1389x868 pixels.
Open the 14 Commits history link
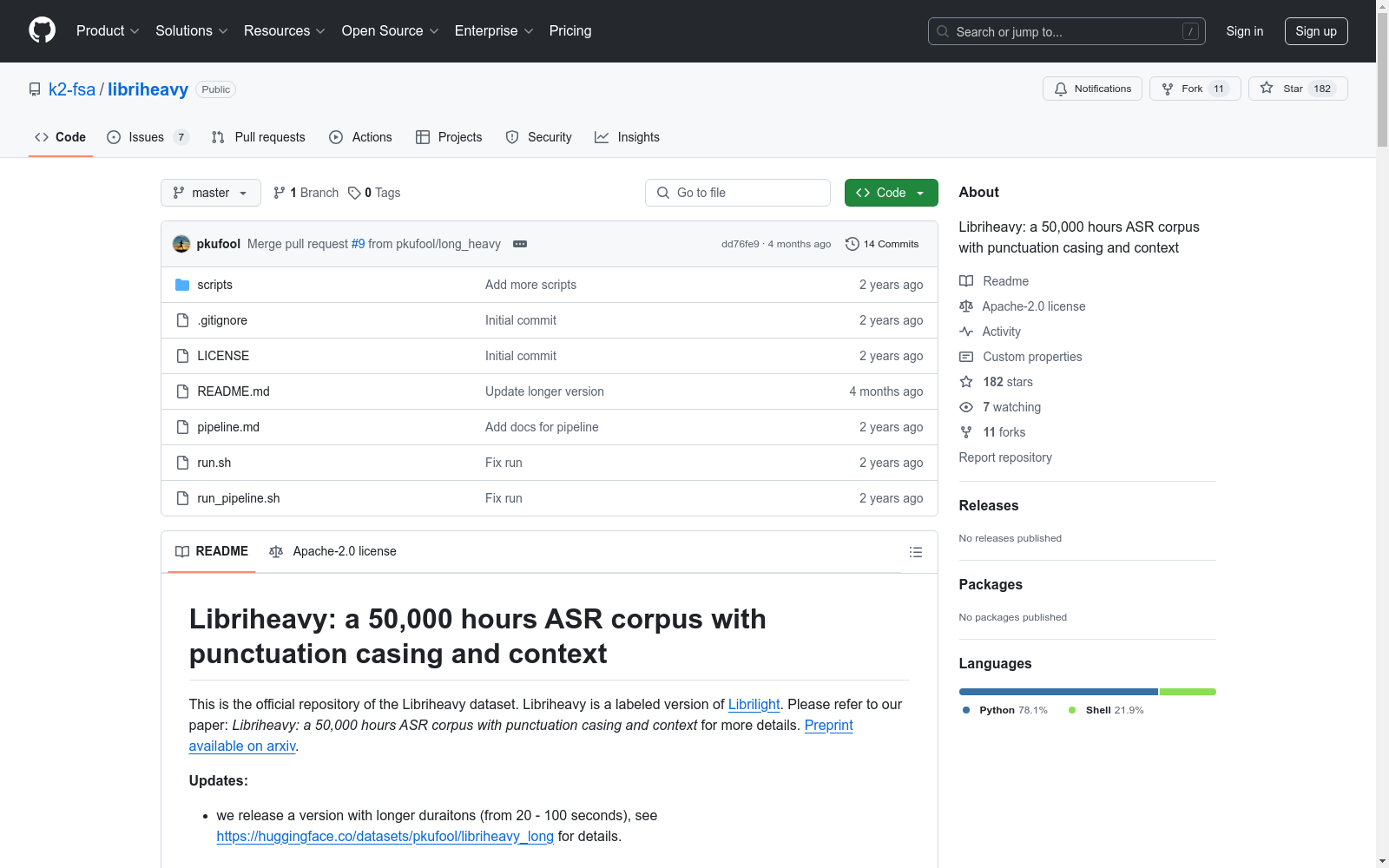pyautogui.click(x=883, y=244)
